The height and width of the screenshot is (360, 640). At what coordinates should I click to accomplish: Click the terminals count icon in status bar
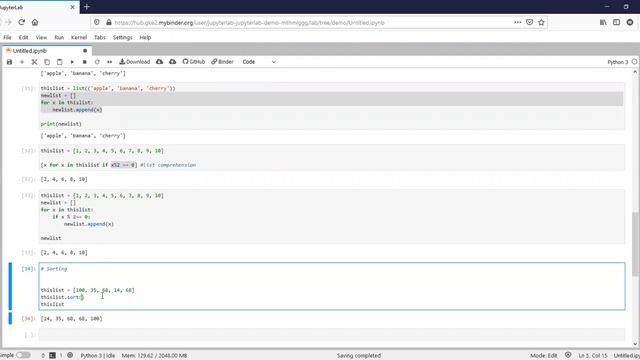[52, 356]
